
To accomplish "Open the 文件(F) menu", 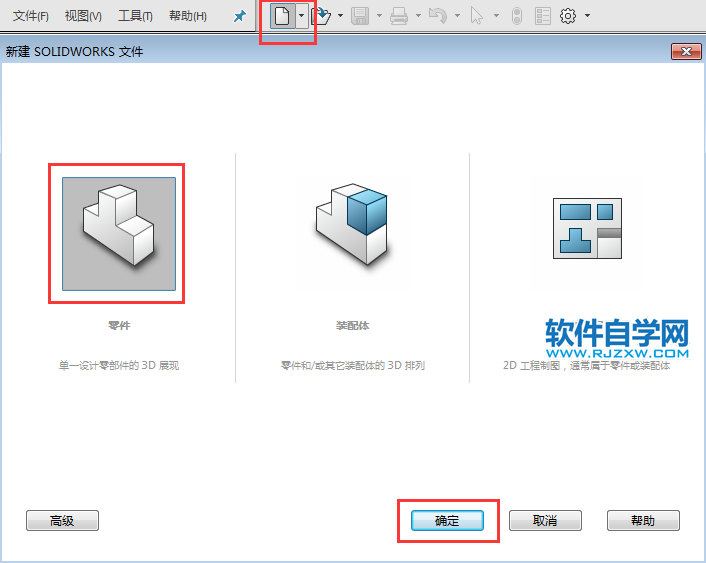I will [x=31, y=16].
